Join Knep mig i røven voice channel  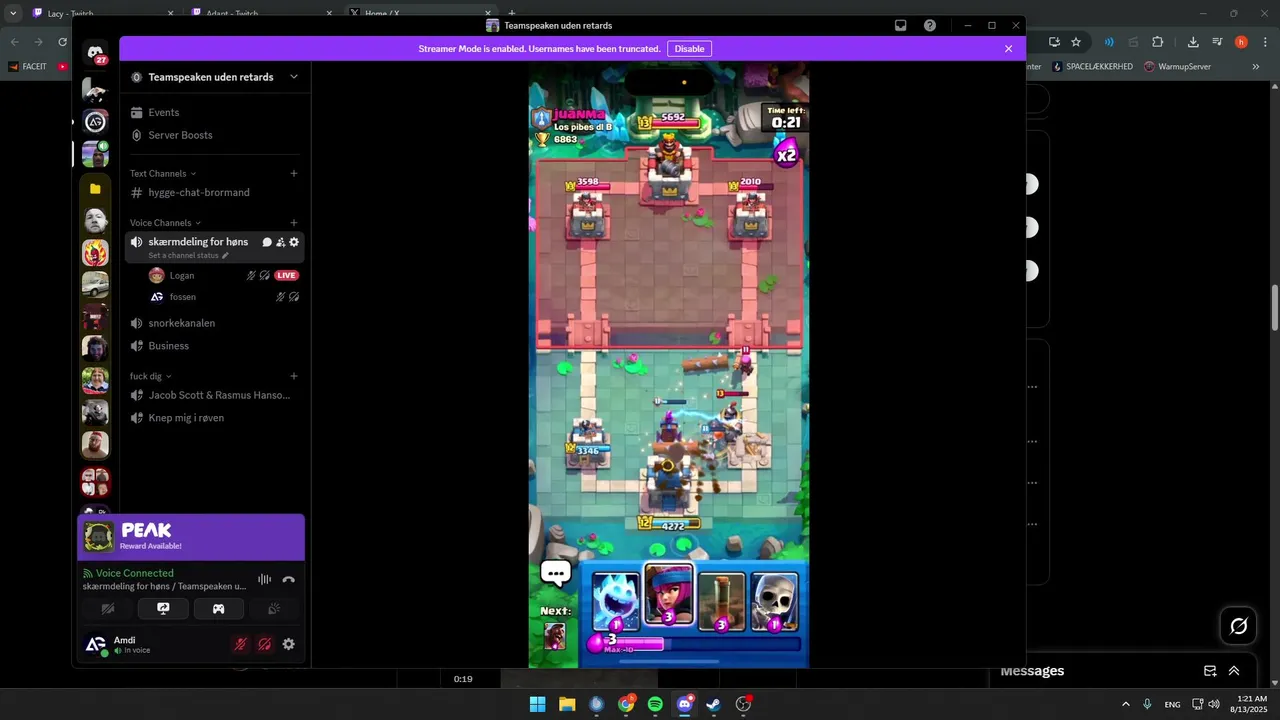[186, 418]
